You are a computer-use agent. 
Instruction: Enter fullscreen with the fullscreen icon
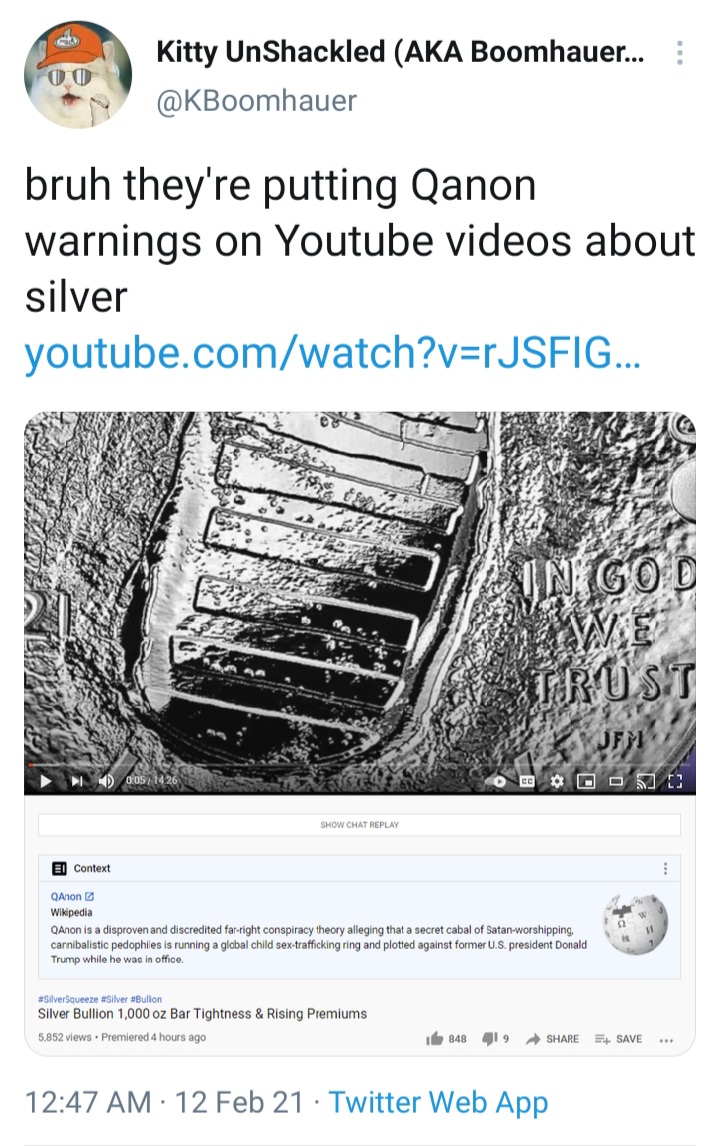click(x=675, y=781)
